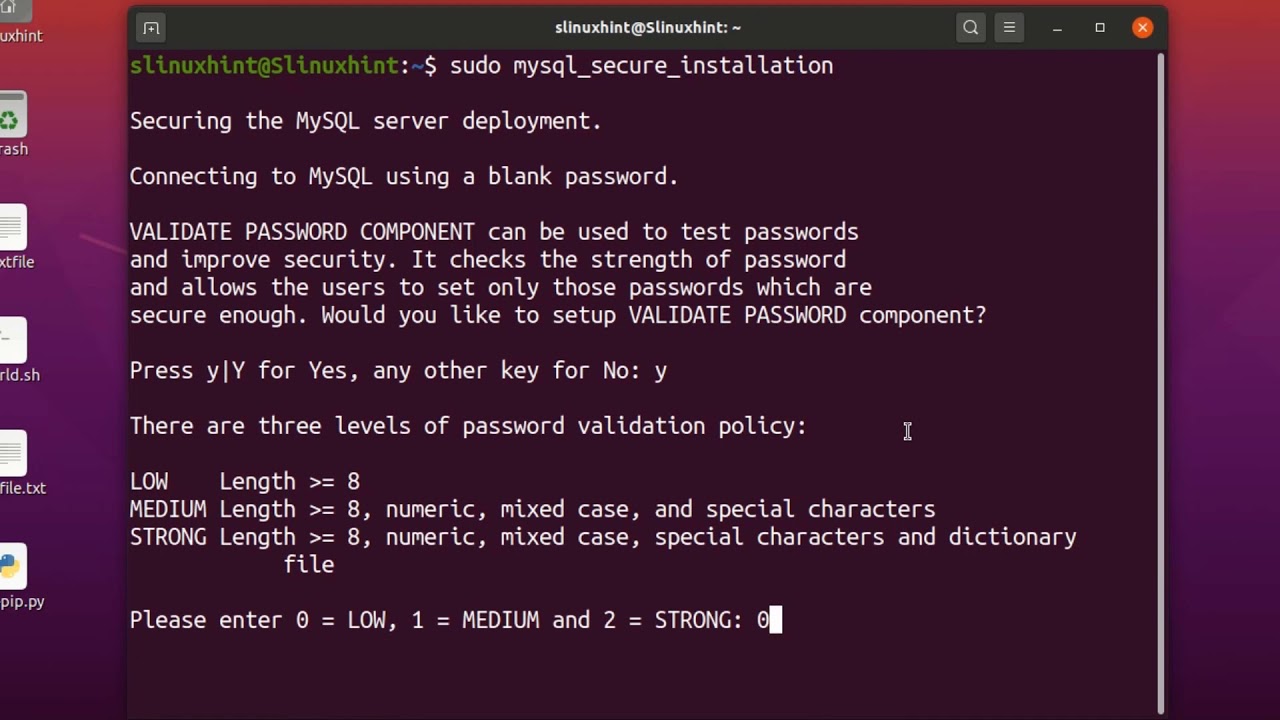The image size is (1280, 720).
Task: Open a new terminal tab
Action: coord(151,28)
